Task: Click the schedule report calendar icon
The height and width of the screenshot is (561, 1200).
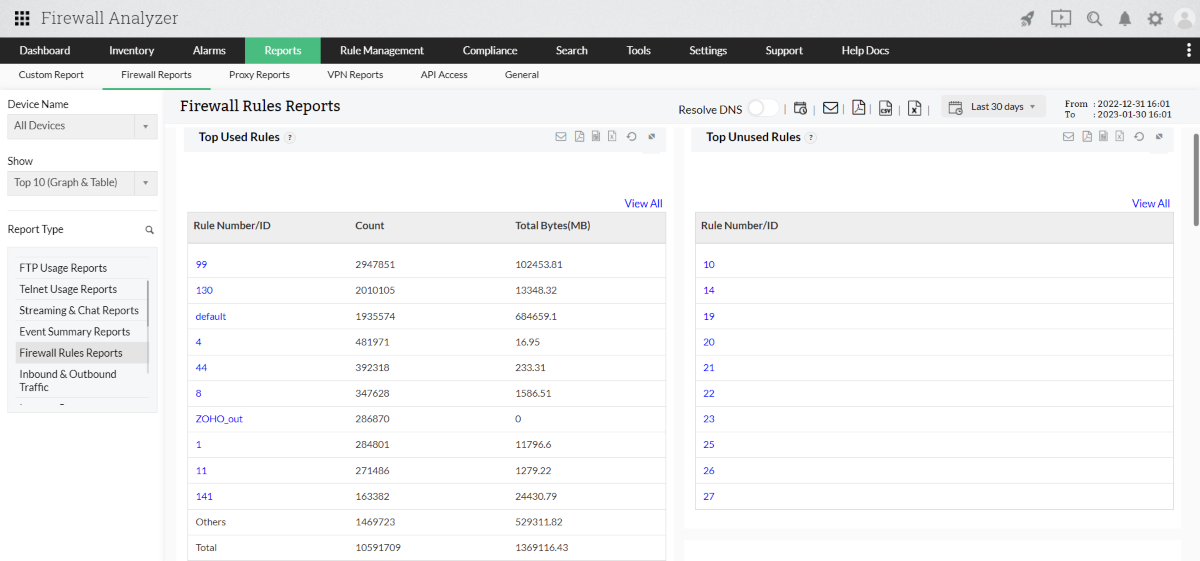Action: click(801, 108)
